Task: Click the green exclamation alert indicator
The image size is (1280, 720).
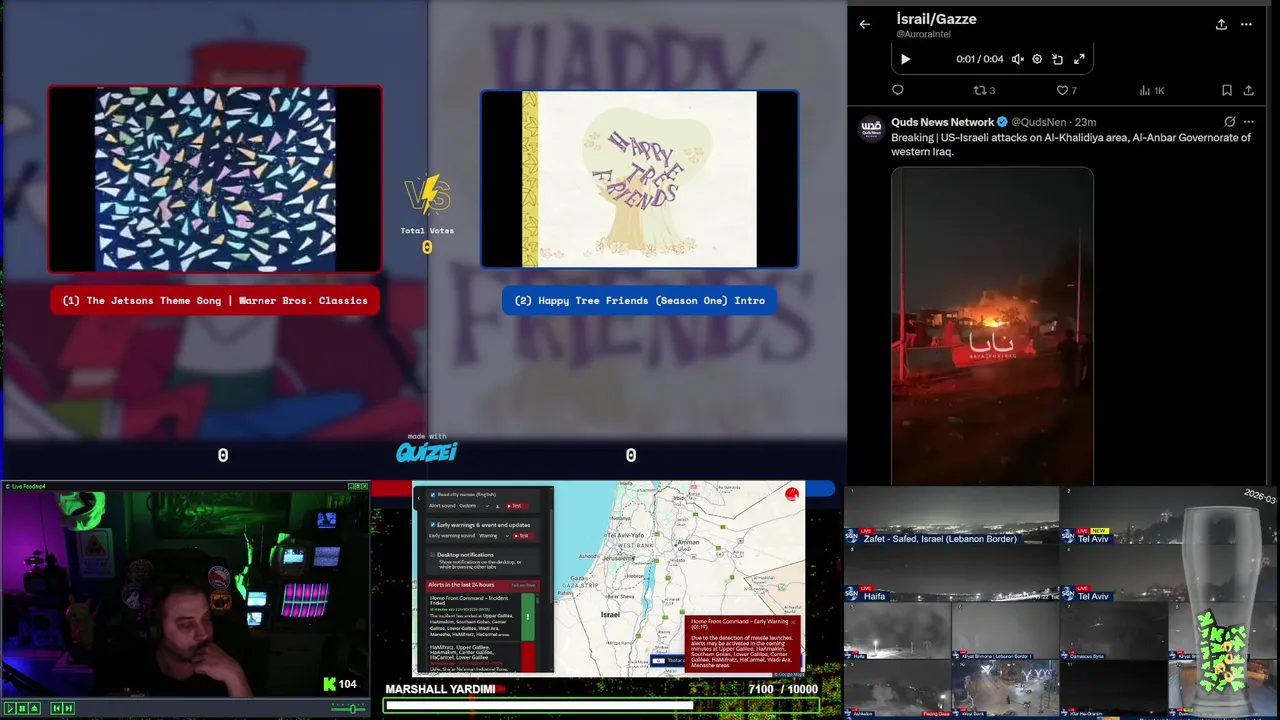Action: coord(528,617)
